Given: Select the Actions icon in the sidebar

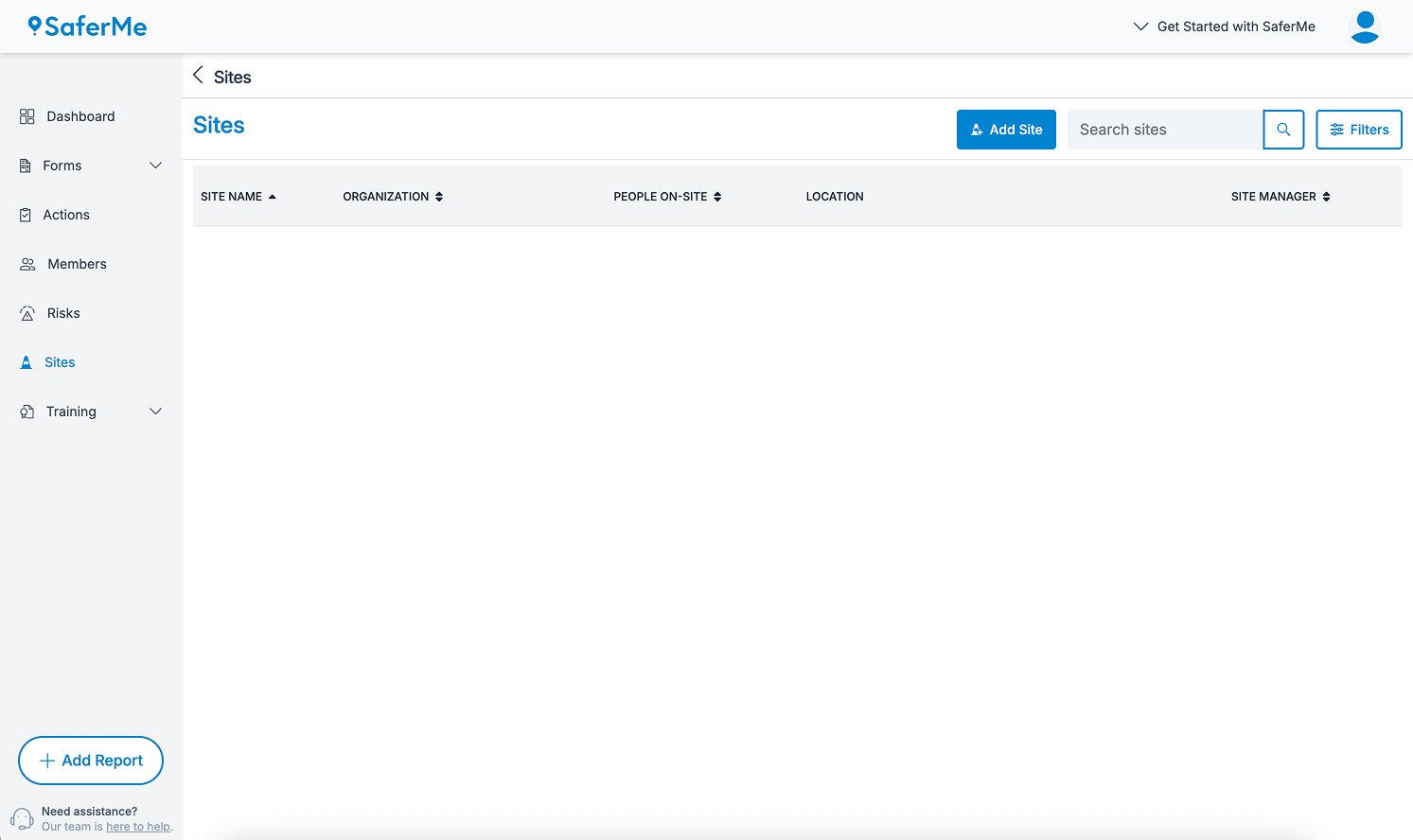Looking at the screenshot, I should tap(26, 215).
